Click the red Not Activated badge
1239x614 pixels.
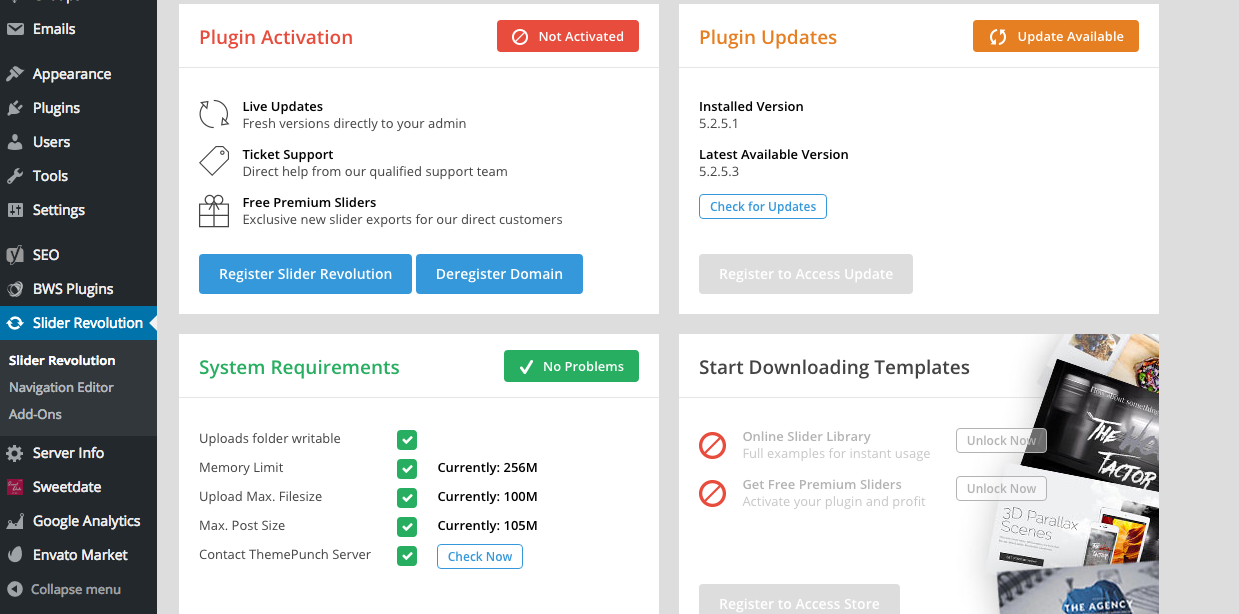click(x=568, y=37)
